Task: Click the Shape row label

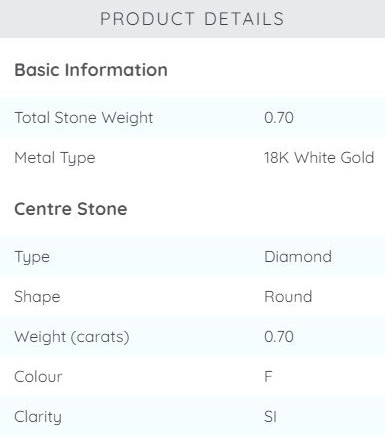Action: [37, 297]
